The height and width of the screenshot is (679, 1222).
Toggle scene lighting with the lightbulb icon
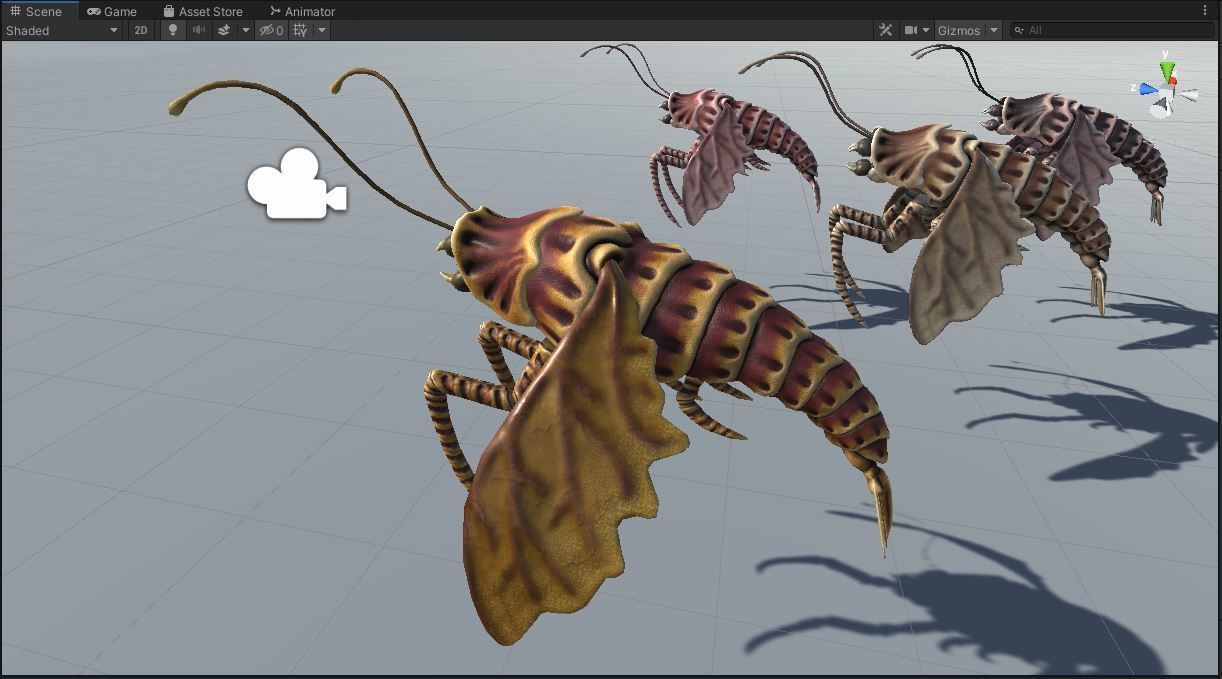(x=172, y=30)
